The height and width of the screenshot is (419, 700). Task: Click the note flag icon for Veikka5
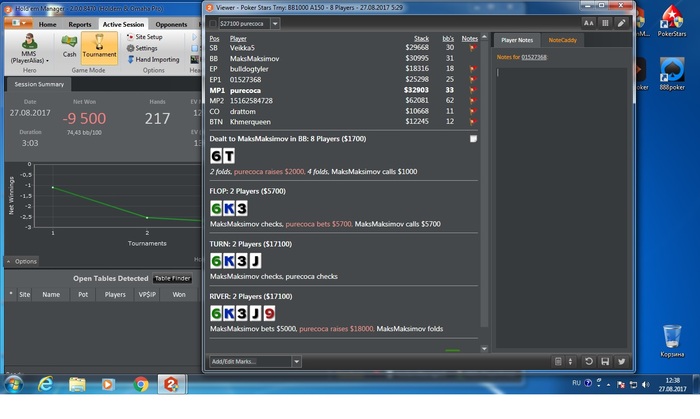pos(473,48)
